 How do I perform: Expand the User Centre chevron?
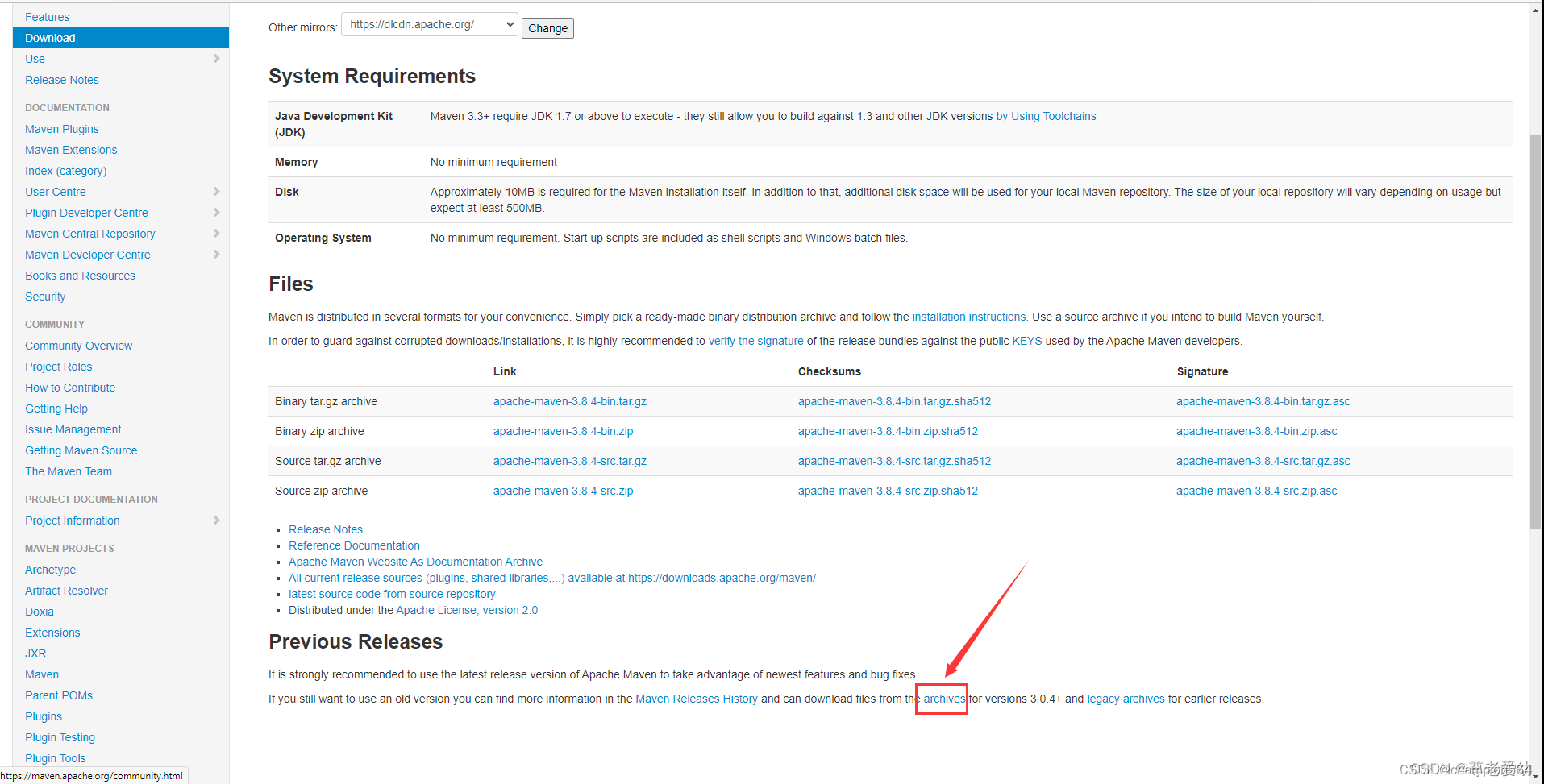tap(216, 192)
